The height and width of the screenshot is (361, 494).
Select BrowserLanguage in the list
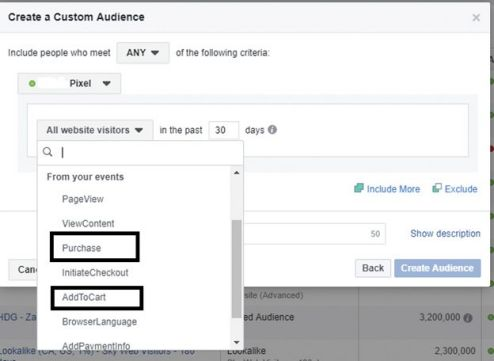tap(100, 322)
